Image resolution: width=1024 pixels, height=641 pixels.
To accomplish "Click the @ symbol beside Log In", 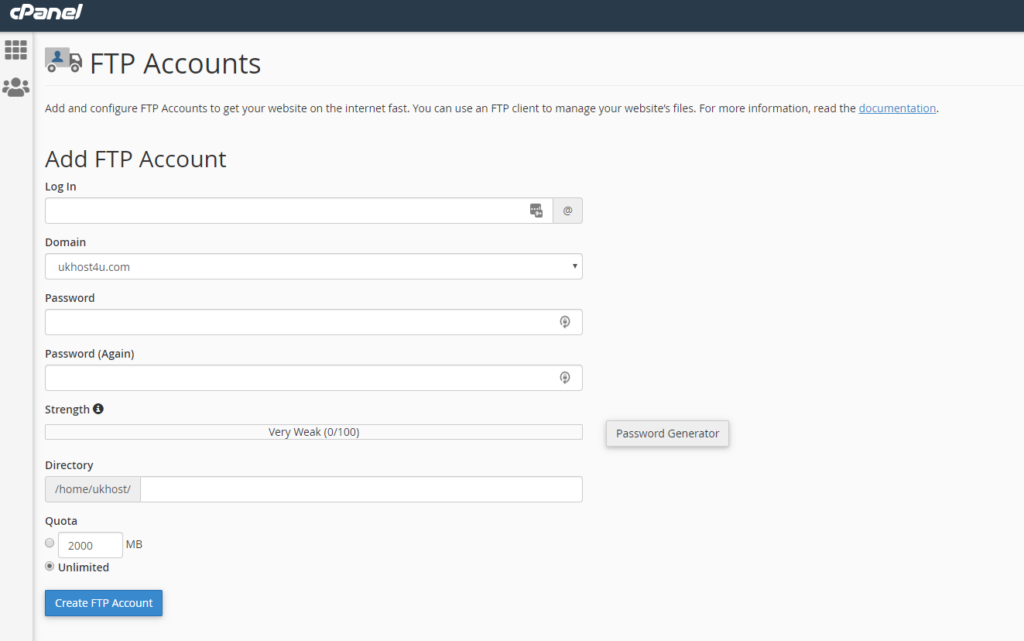I will [568, 211].
